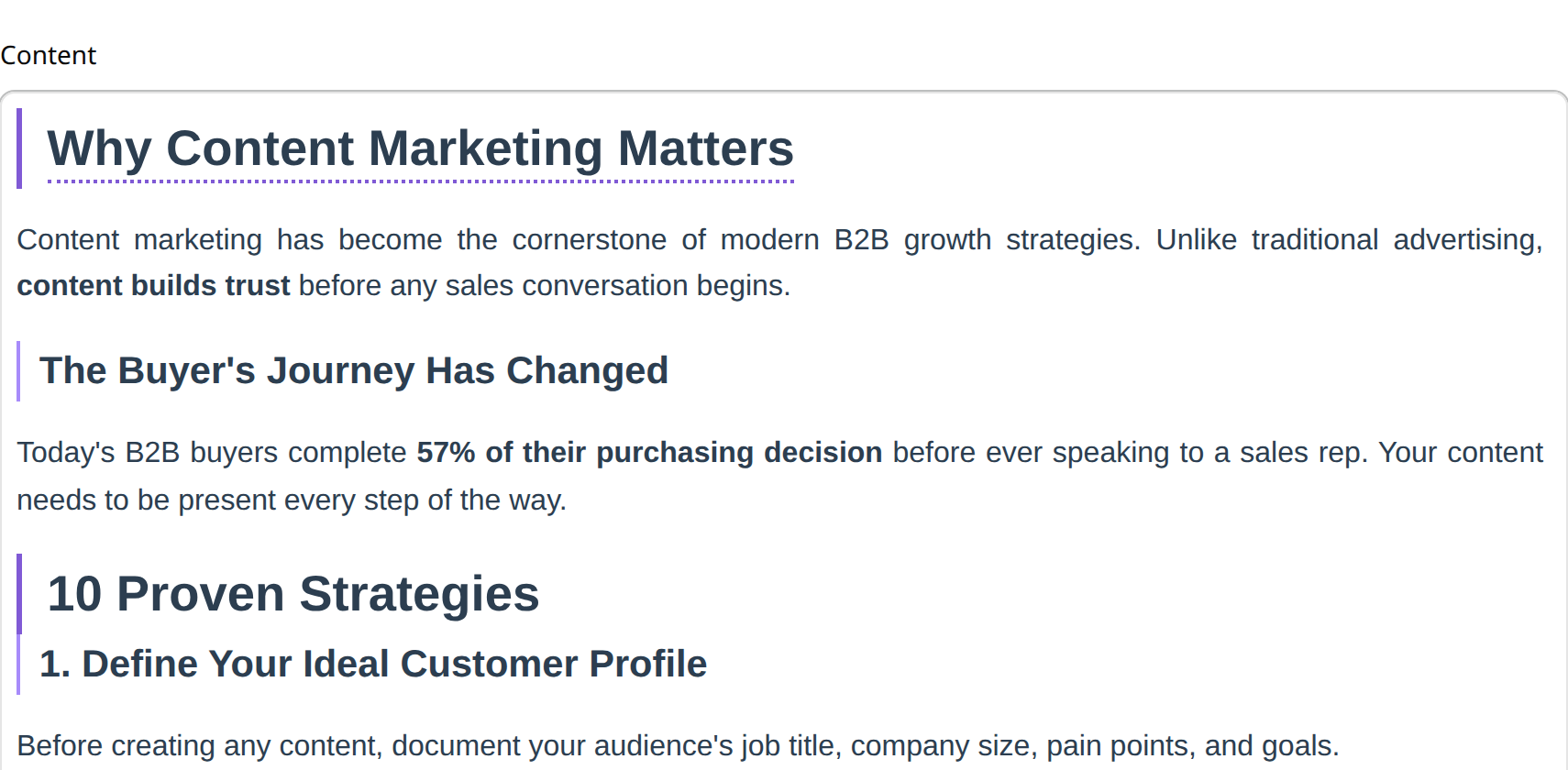Click the "Why Content Marketing Matters" heading
The image size is (1568, 770).
[420, 148]
